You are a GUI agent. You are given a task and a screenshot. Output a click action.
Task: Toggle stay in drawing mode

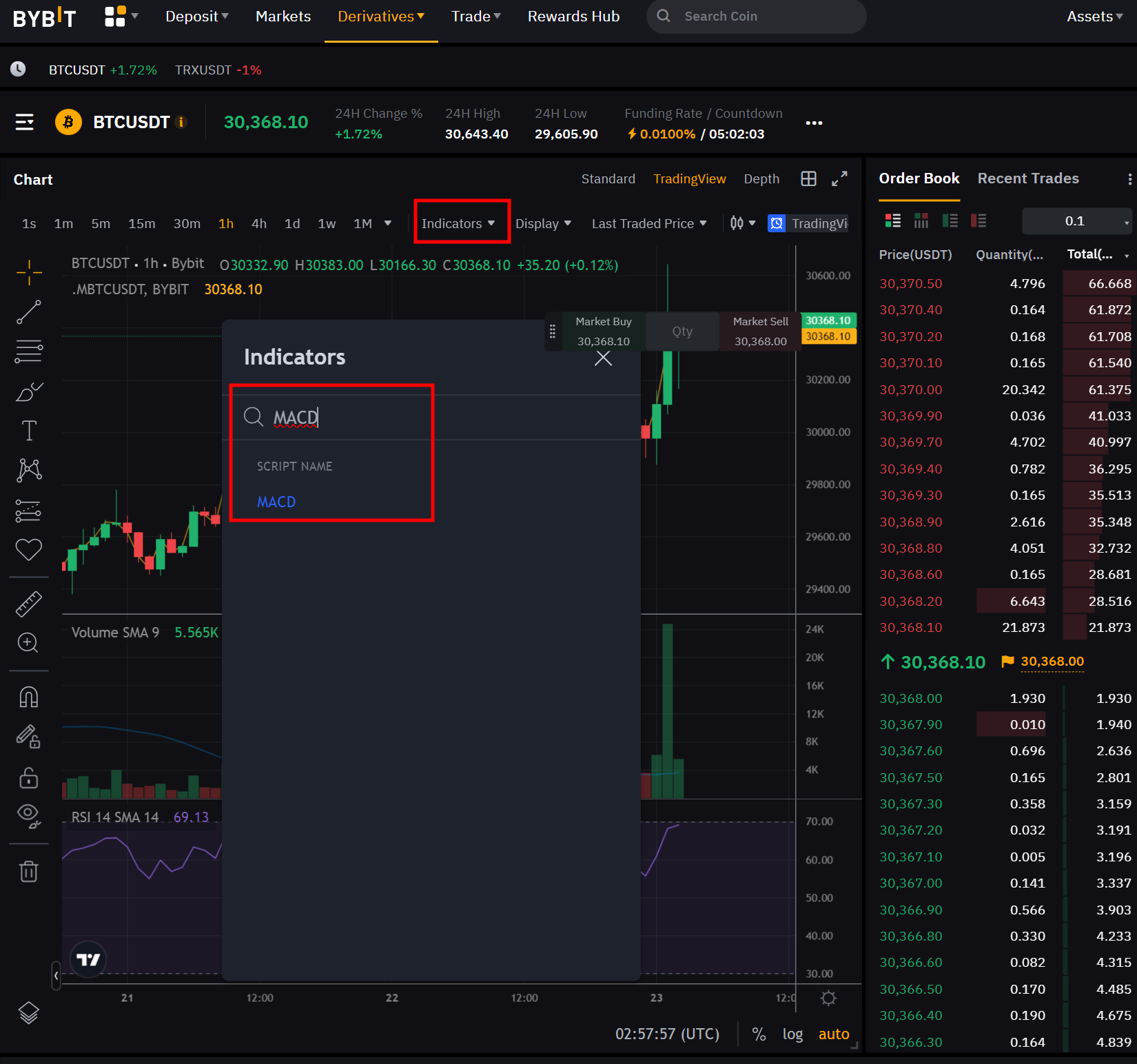[x=29, y=737]
